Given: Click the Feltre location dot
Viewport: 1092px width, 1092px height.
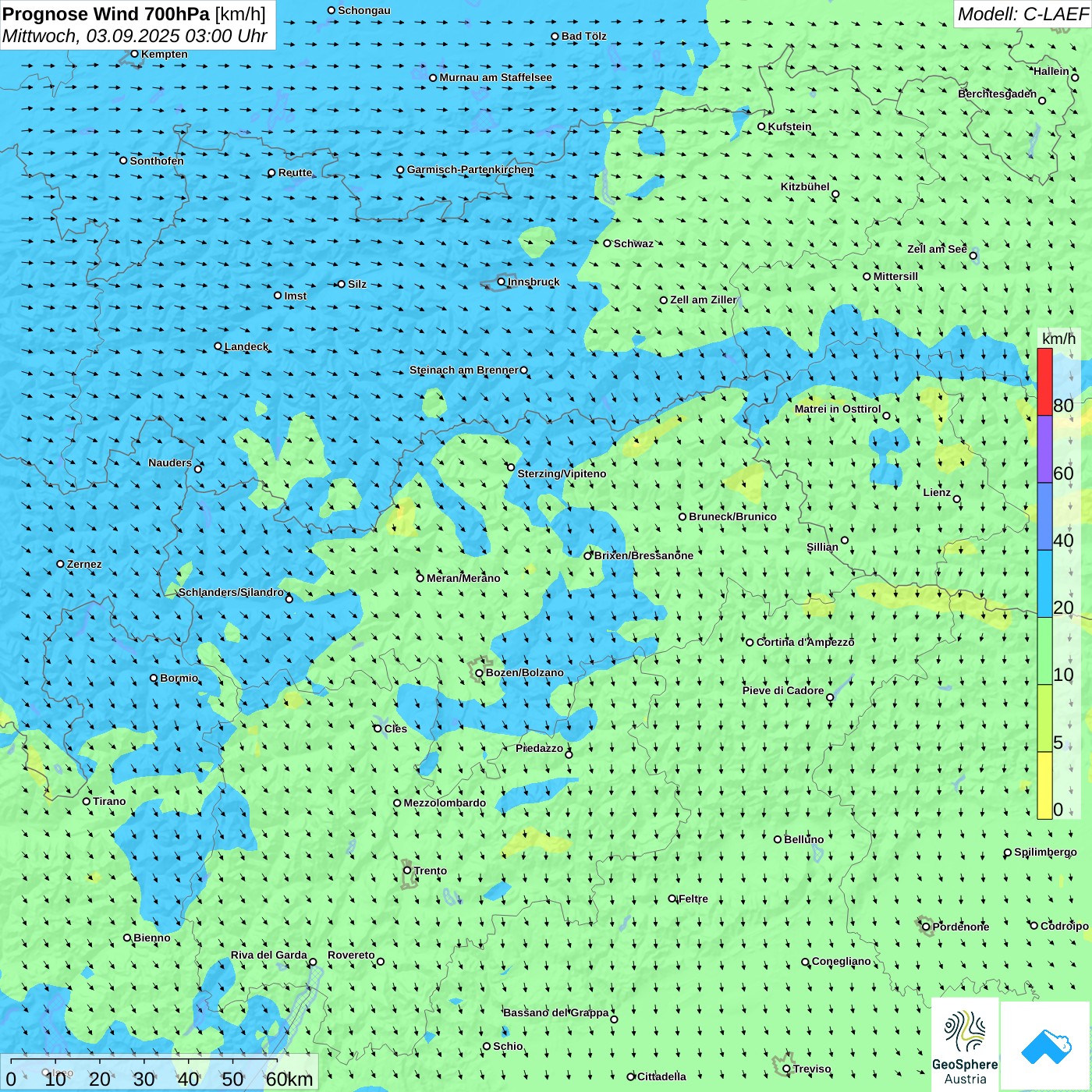Looking at the screenshot, I should pos(672,899).
